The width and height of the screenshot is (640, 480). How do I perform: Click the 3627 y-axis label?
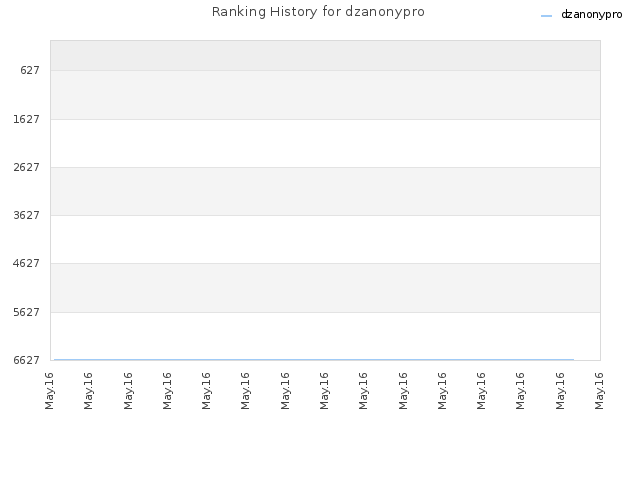coord(27,215)
